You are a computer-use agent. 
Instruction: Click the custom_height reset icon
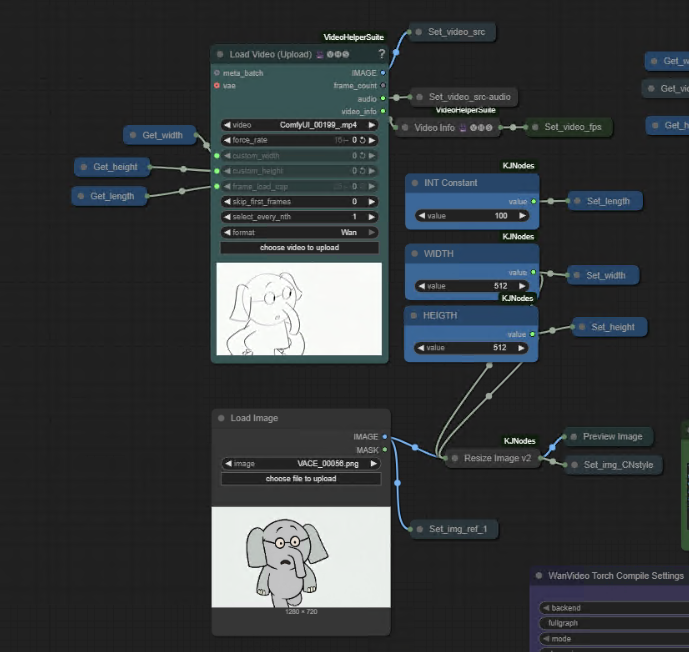(363, 171)
